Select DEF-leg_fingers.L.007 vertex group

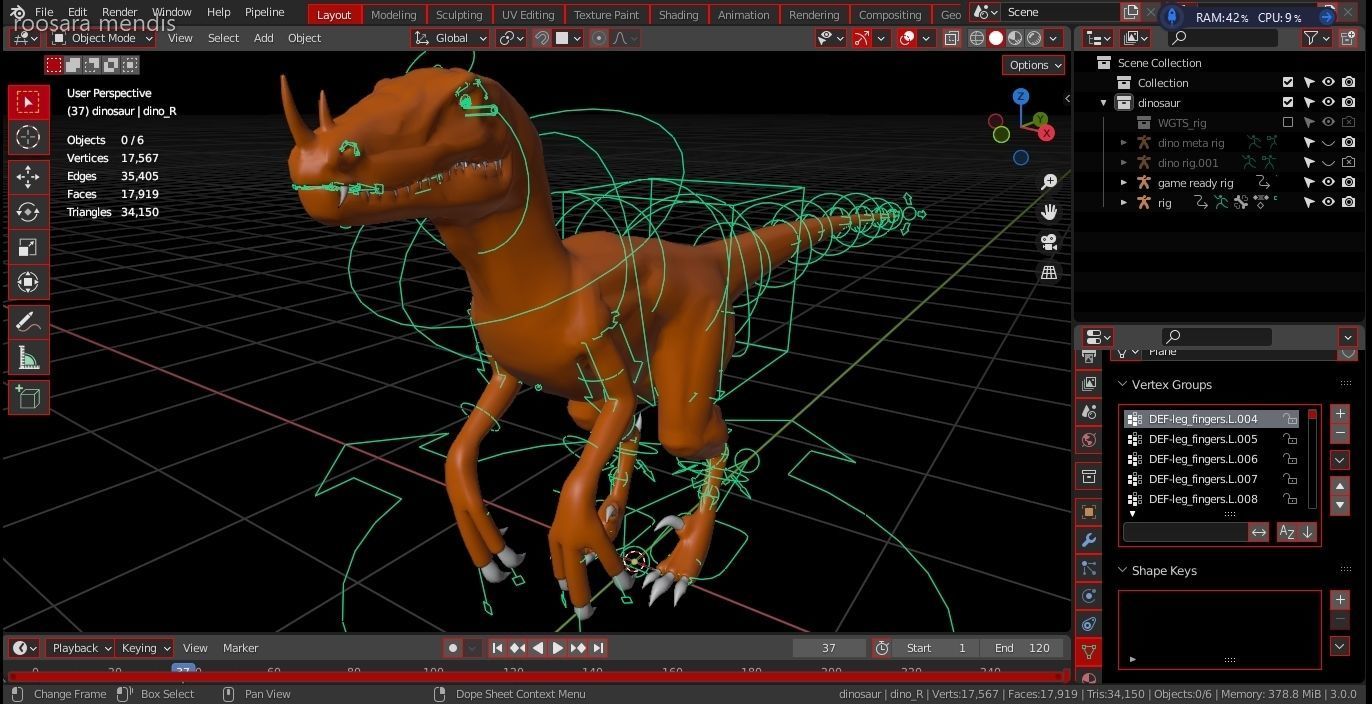tap(1211, 479)
